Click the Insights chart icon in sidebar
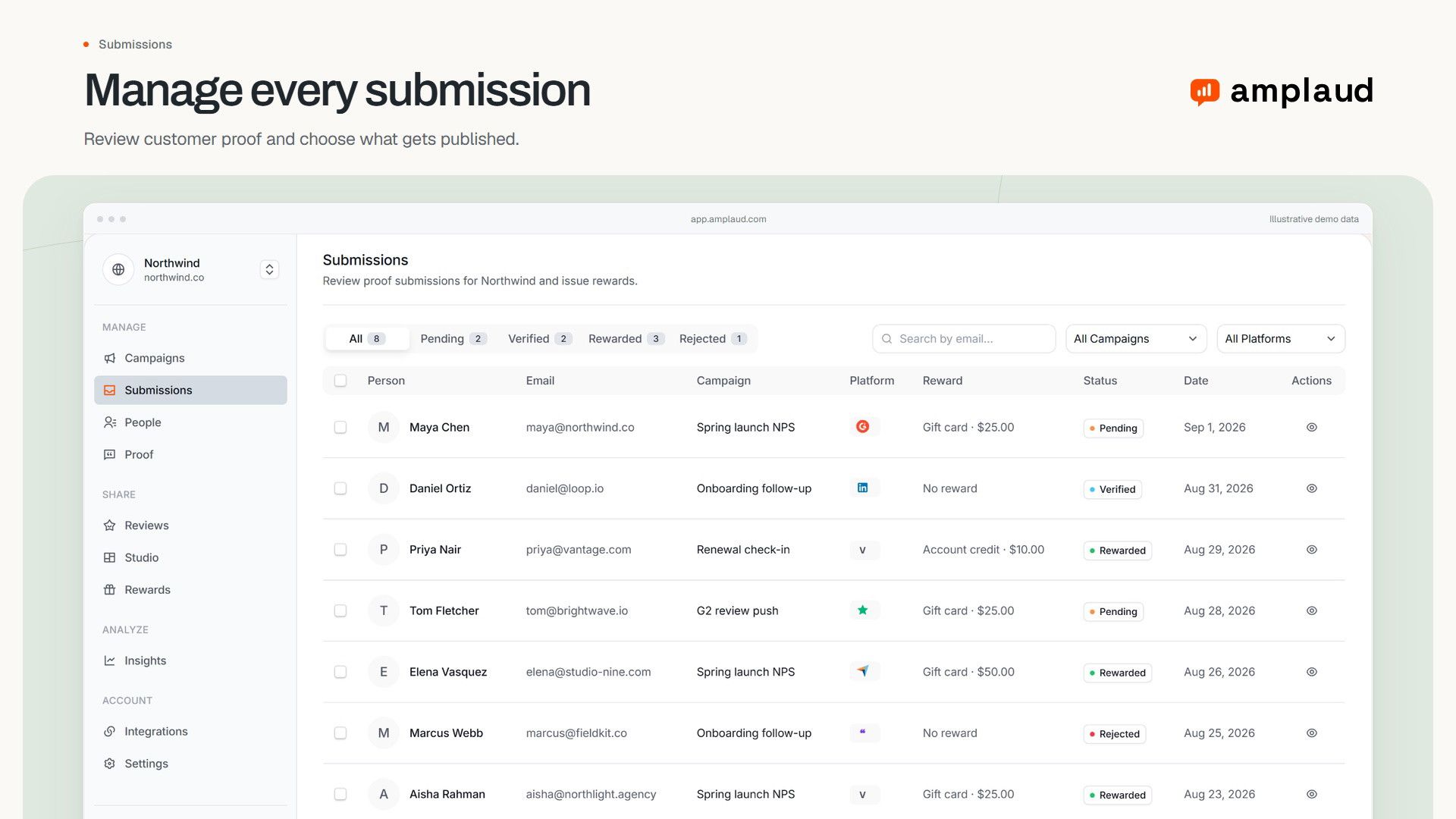This screenshot has width=1456, height=819. 110,661
